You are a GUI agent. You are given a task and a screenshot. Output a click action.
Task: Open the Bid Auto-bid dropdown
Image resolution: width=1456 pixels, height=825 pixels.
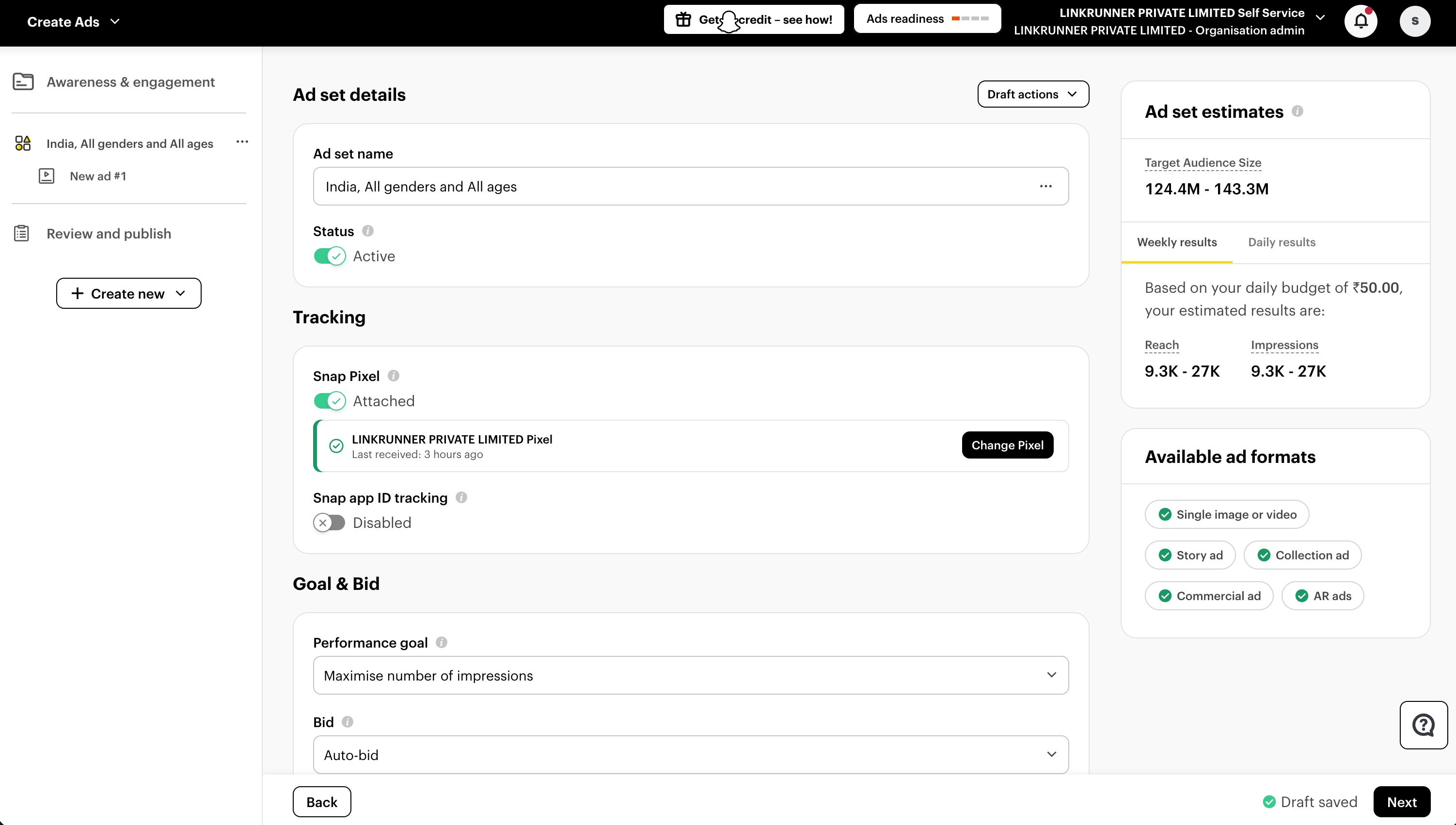[691, 755]
